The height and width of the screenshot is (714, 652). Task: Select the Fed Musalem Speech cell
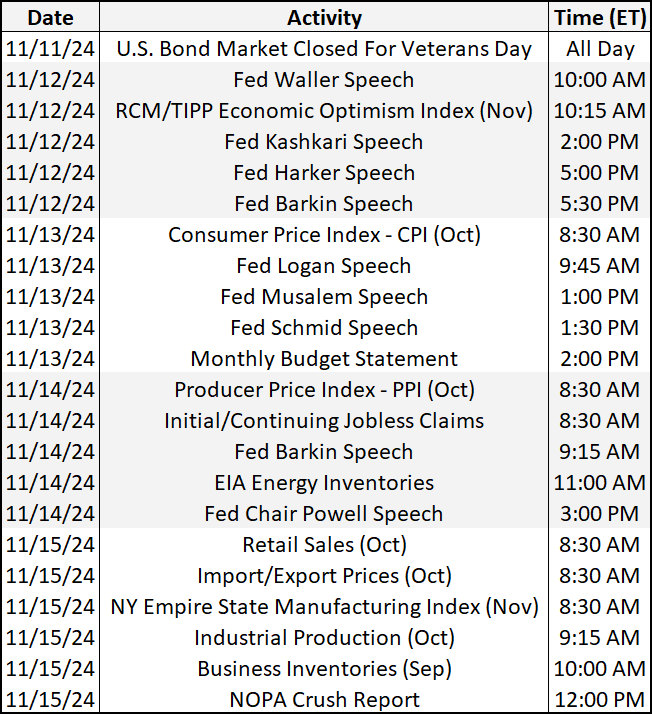324,297
